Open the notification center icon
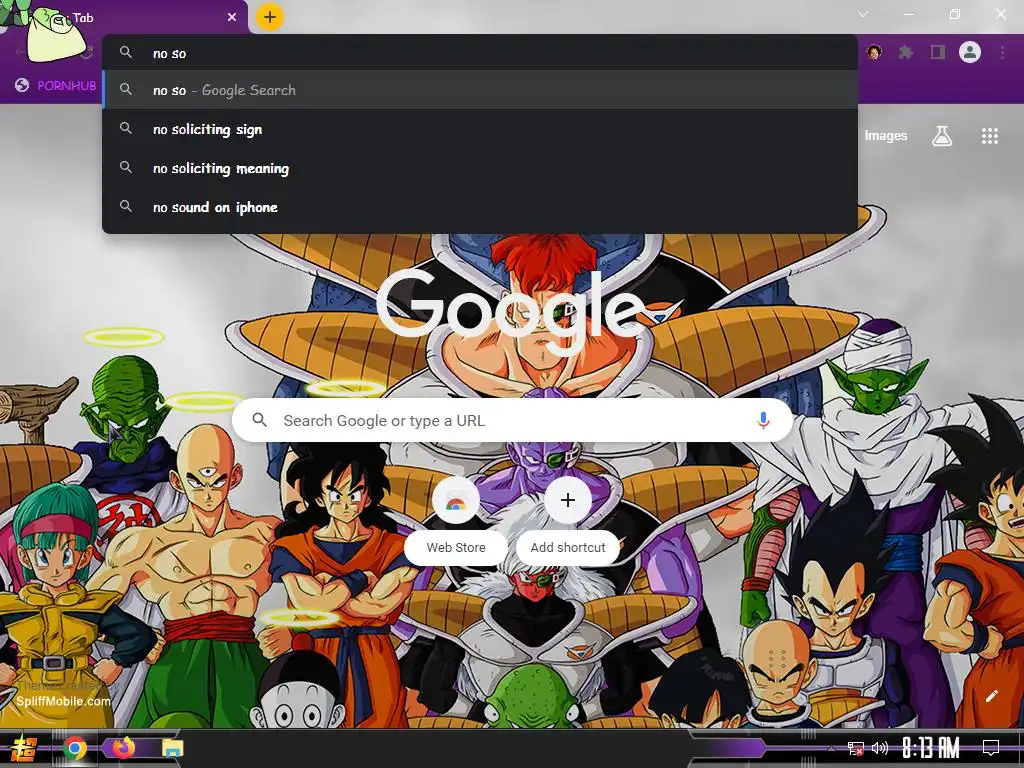This screenshot has width=1024, height=768. coord(991,748)
